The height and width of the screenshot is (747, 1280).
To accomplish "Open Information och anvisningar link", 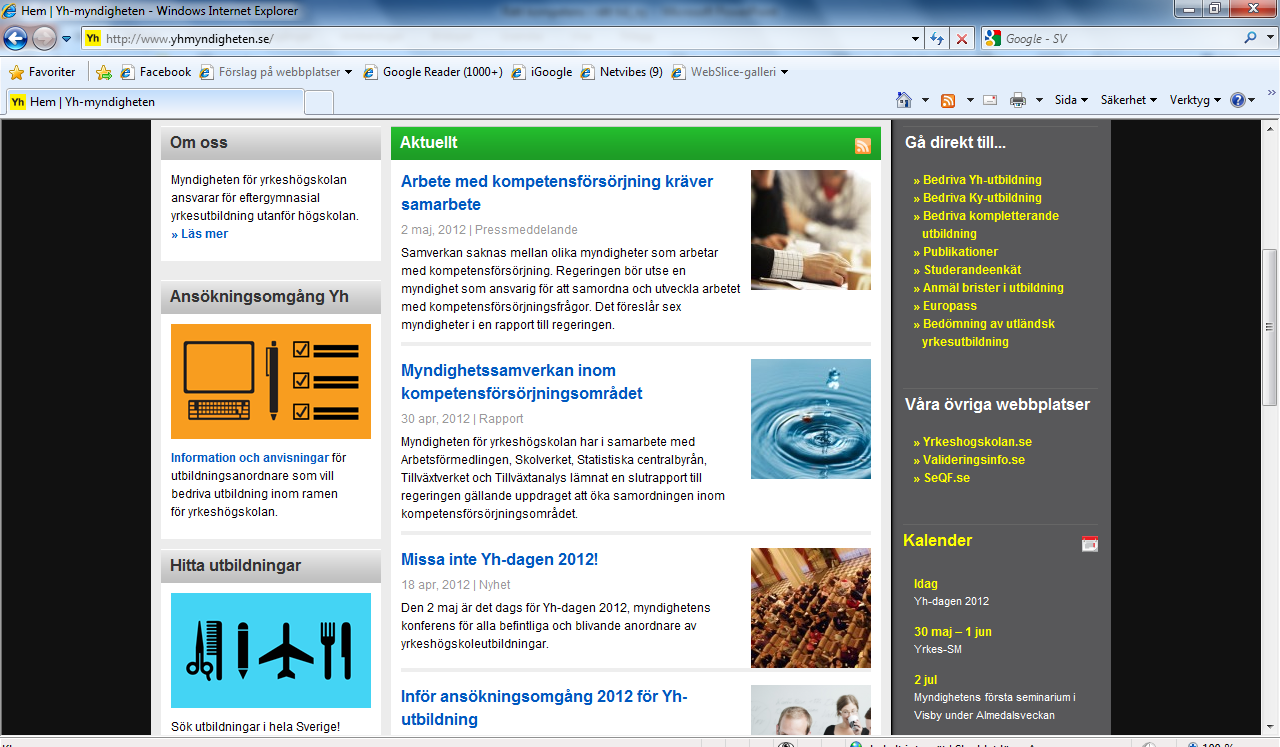I will [249, 458].
